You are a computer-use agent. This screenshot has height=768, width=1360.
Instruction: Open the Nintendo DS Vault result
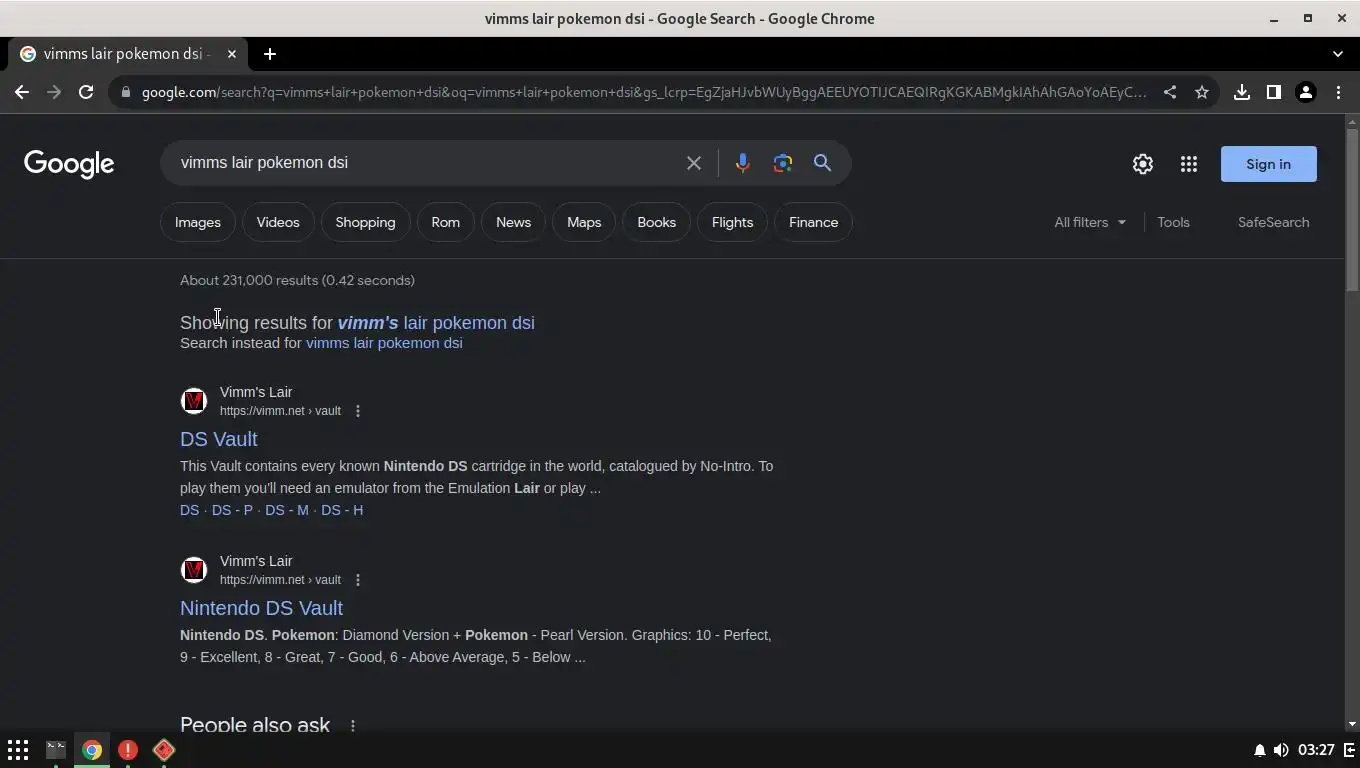pos(261,608)
